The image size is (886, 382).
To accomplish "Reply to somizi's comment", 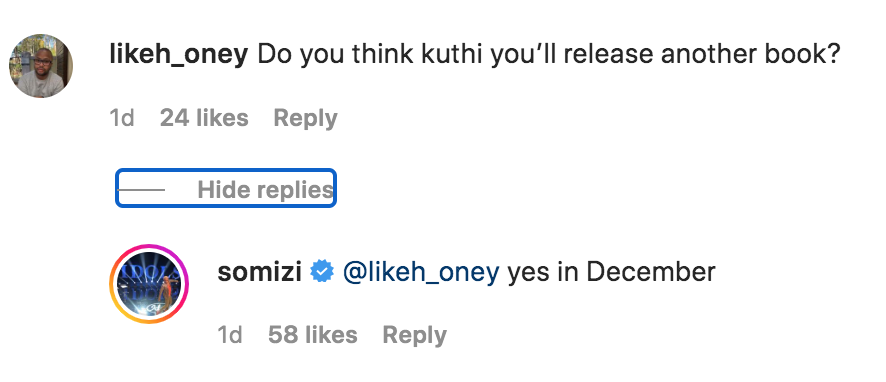I will click(x=414, y=336).
